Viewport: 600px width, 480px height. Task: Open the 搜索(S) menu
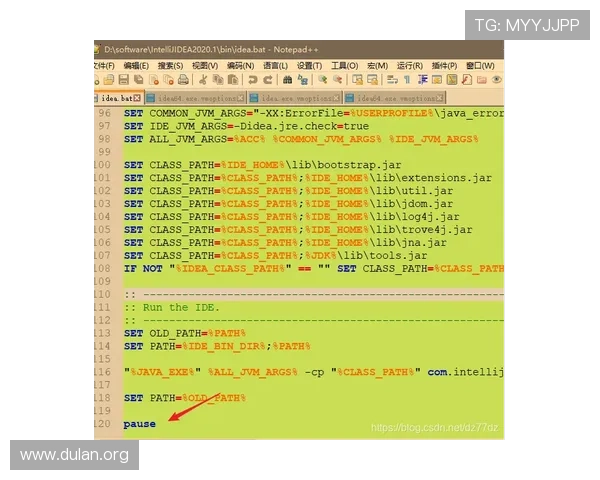tap(170, 66)
